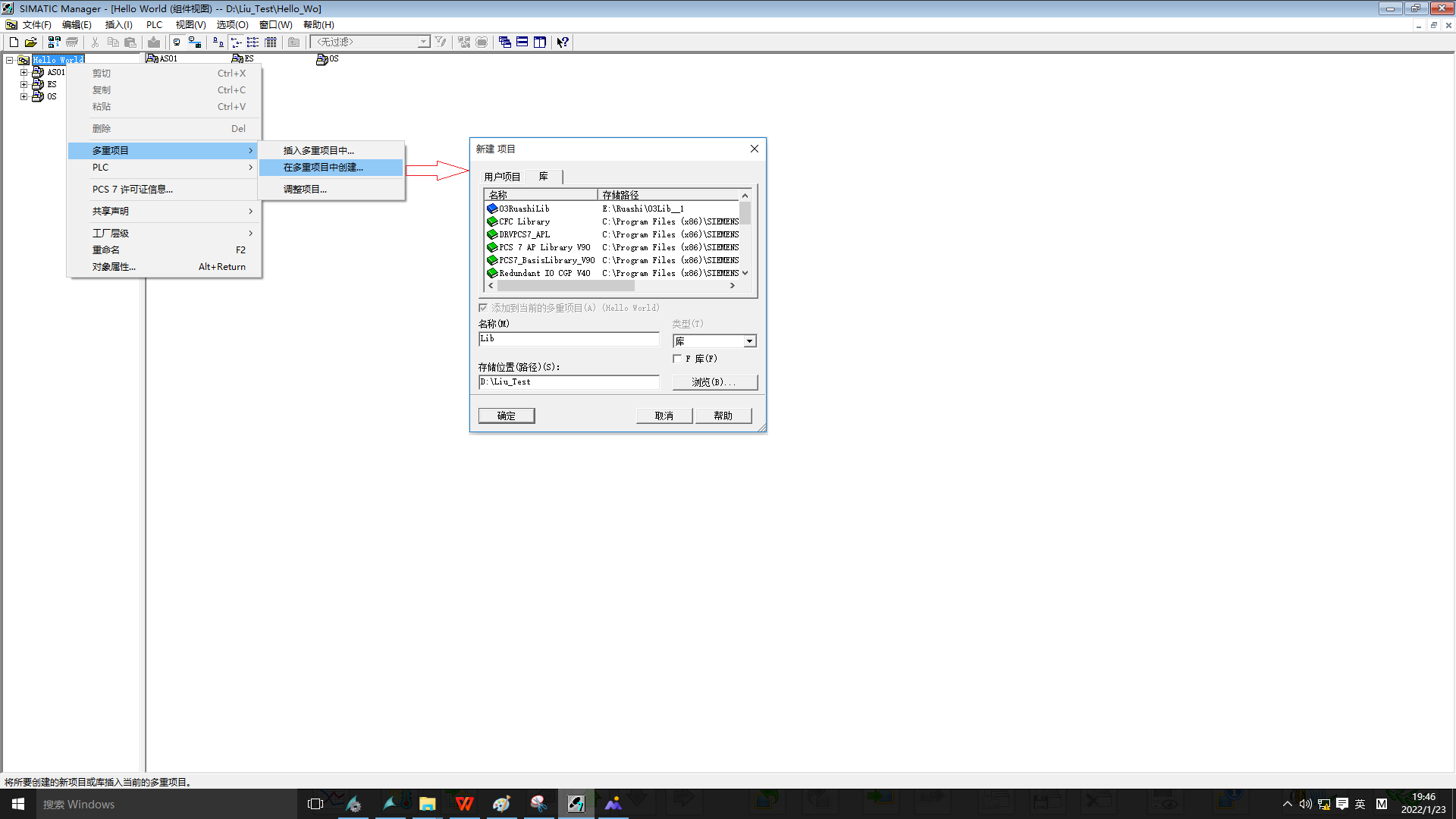Image resolution: width=1456 pixels, height=819 pixels.
Task: Expand the AS01 tree node
Action: [24, 73]
